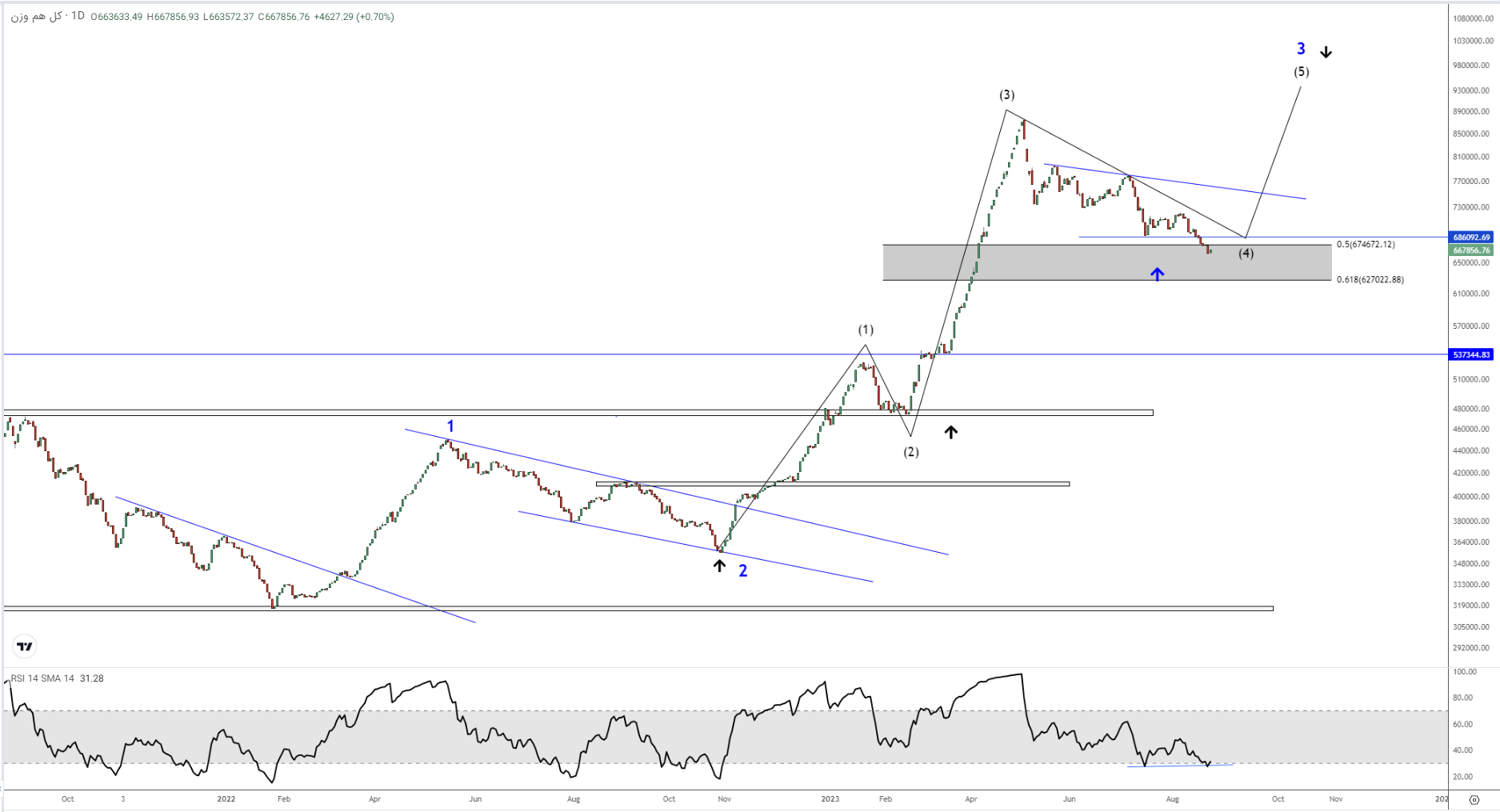Select the Fibonacci label 0.618(627022.88)
1500x812 pixels.
click(x=1370, y=280)
